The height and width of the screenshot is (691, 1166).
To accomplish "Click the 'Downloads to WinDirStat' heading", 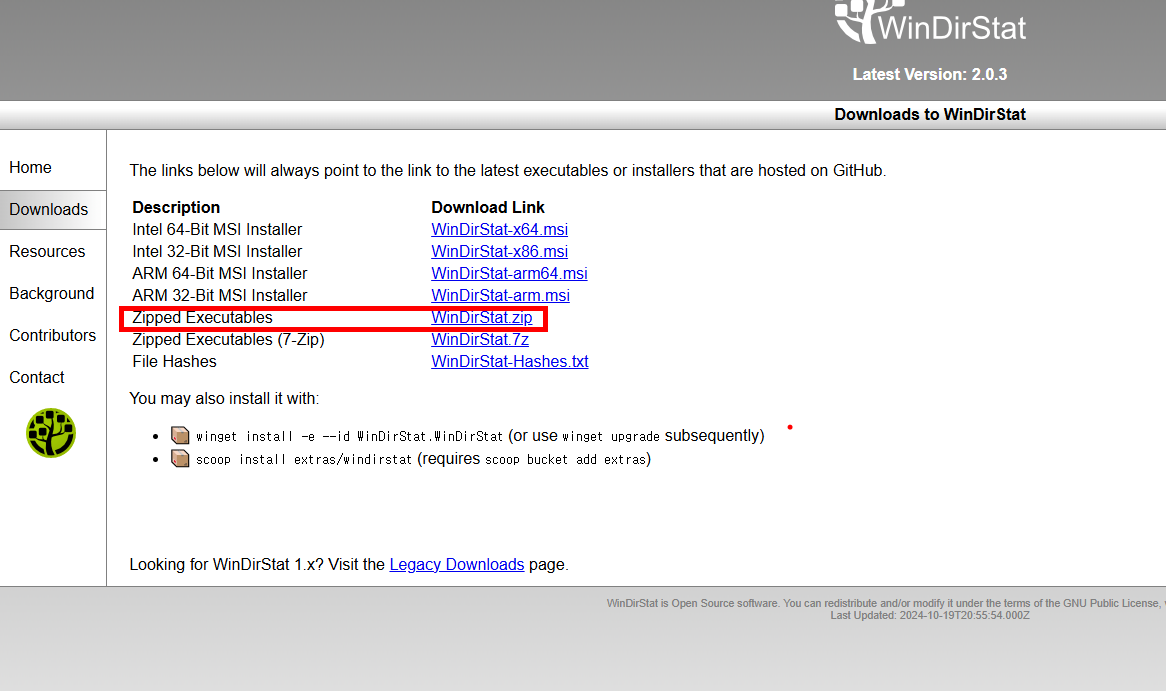I will coord(930,115).
